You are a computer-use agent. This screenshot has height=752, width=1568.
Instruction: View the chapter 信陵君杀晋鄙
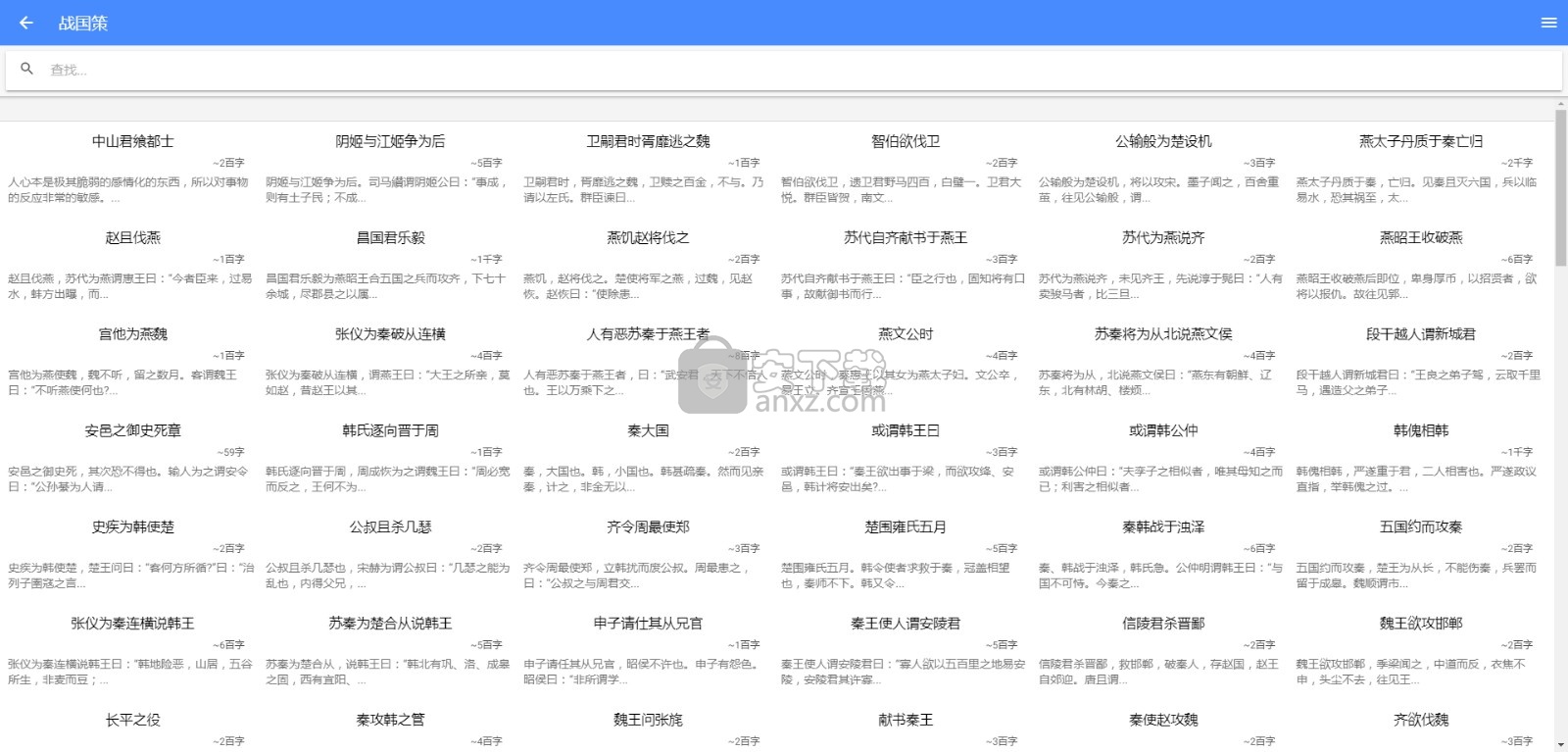[x=1163, y=624]
